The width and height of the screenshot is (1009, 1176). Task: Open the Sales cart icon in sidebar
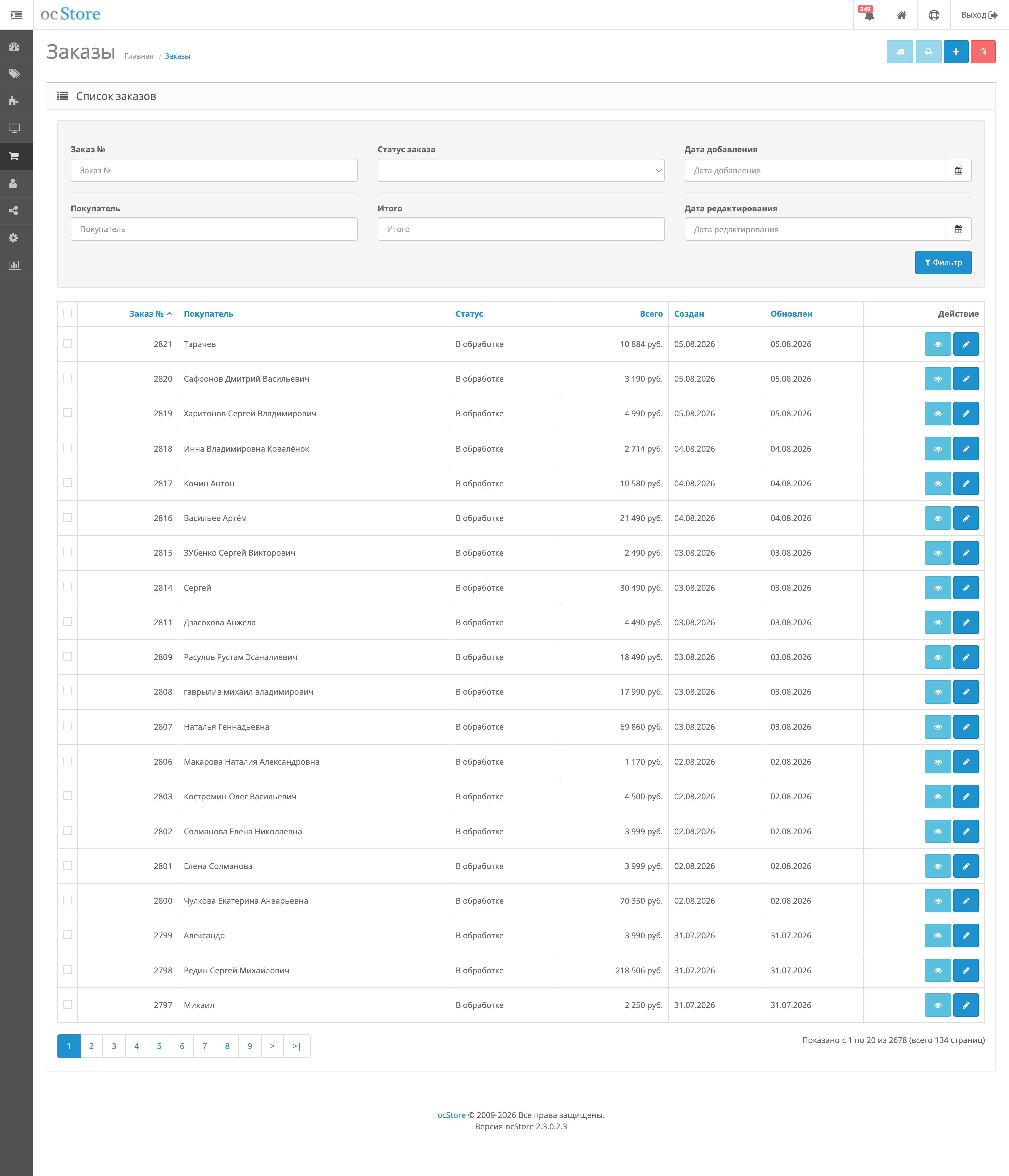click(14, 156)
